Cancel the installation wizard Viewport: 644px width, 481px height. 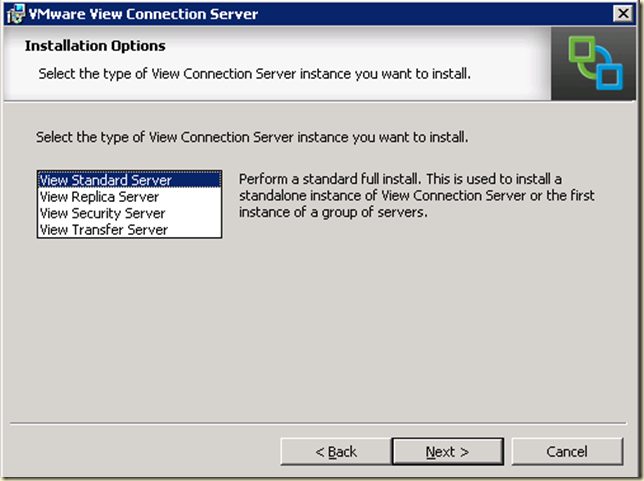[566, 452]
